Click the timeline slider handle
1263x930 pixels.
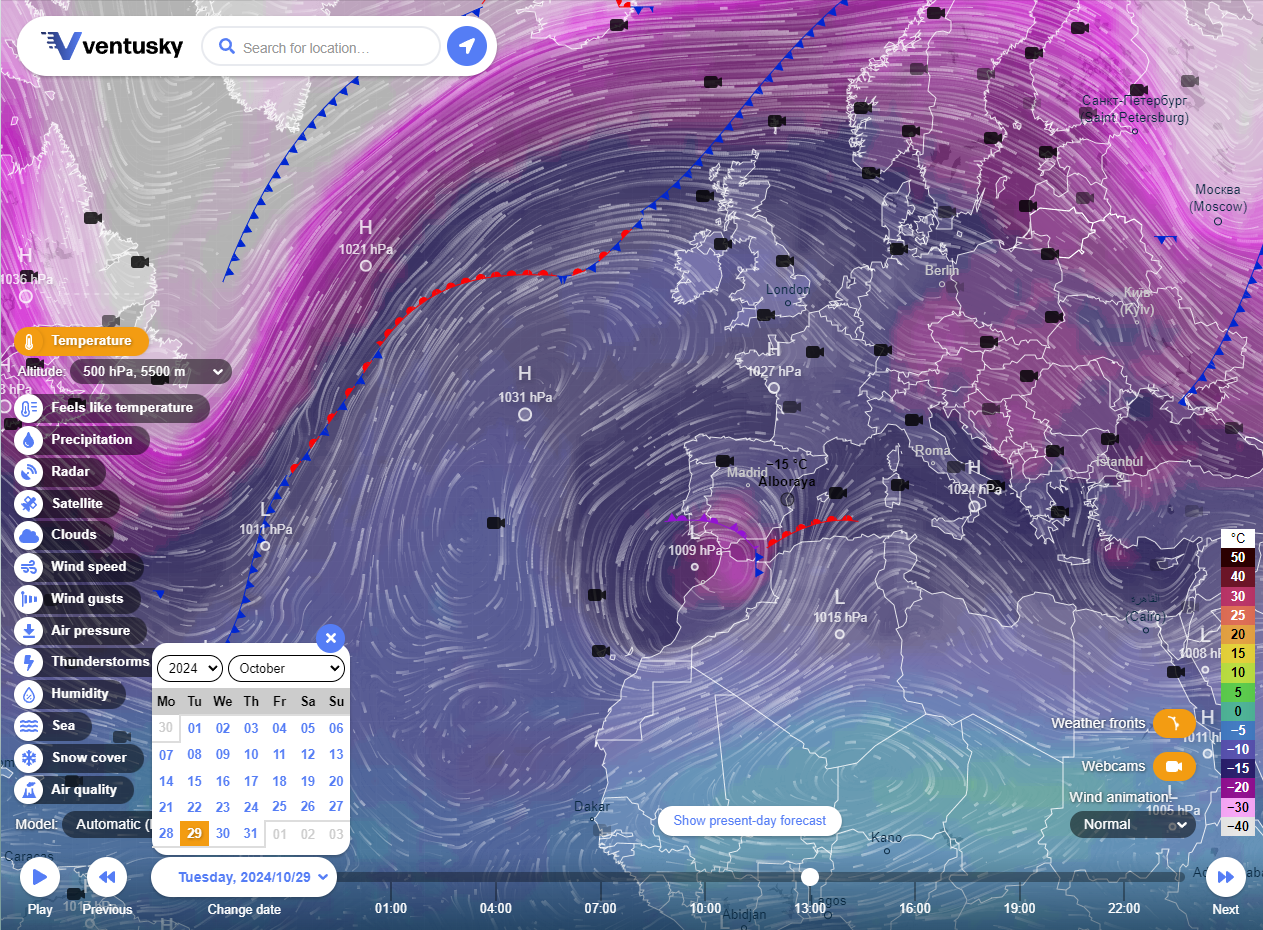pyautogui.click(x=810, y=877)
